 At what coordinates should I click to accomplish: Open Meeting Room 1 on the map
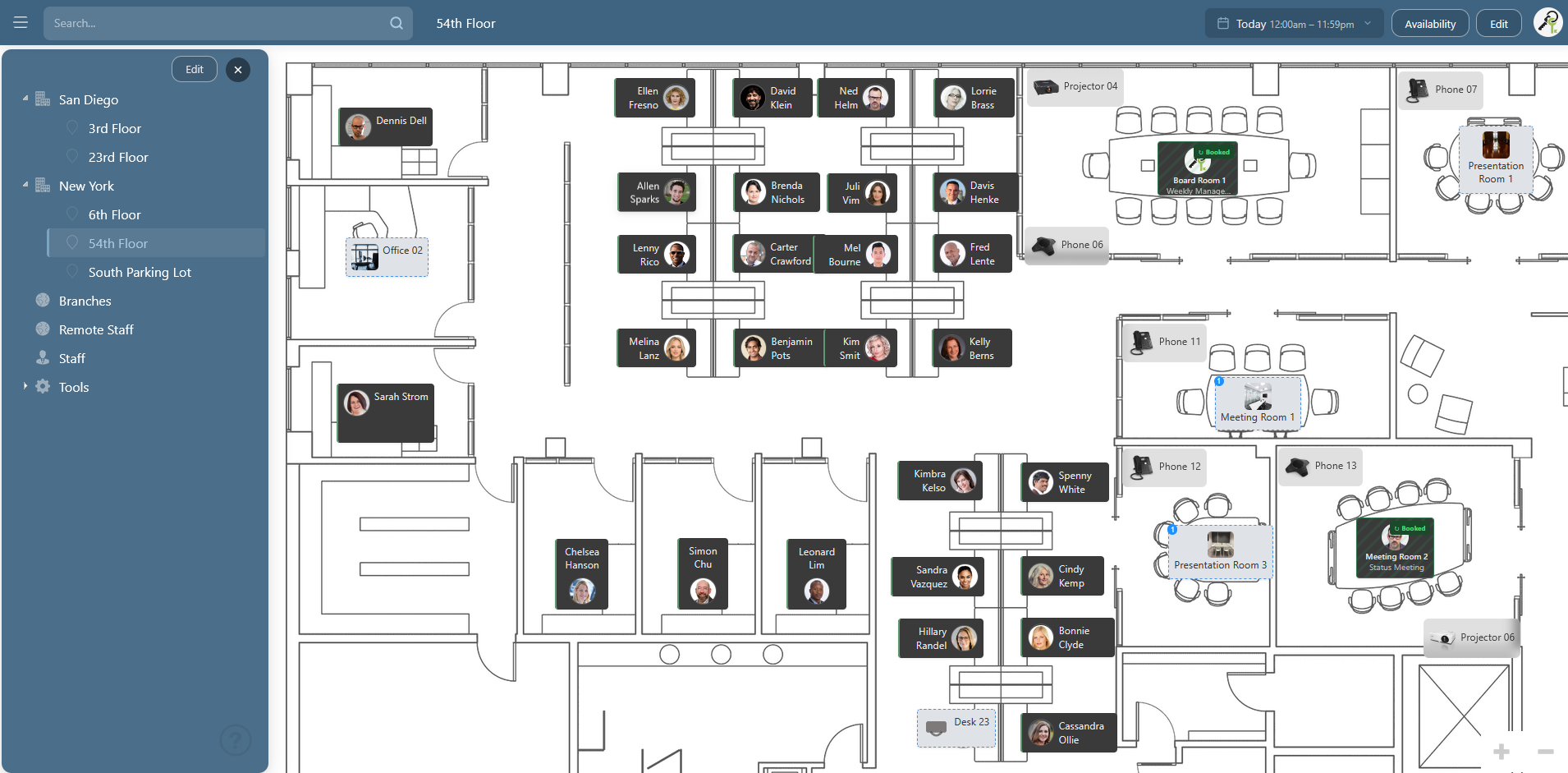1258,403
